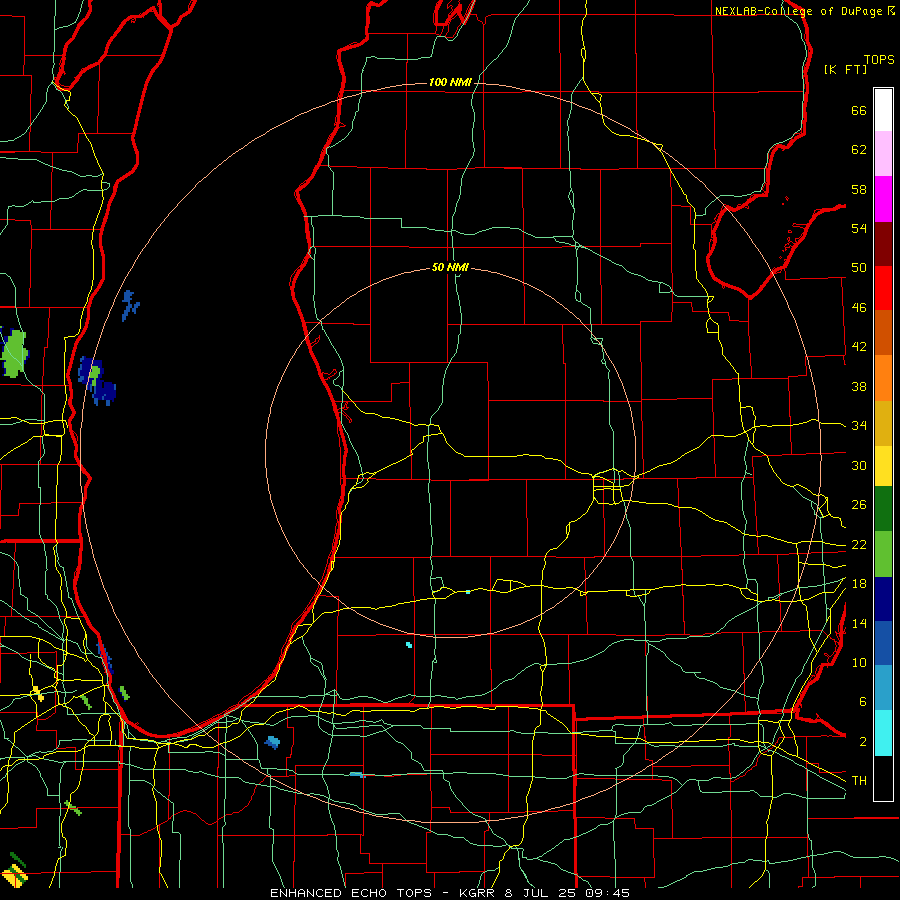Click the legend value '54'
Viewport: 900px width, 900px height.
point(859,228)
